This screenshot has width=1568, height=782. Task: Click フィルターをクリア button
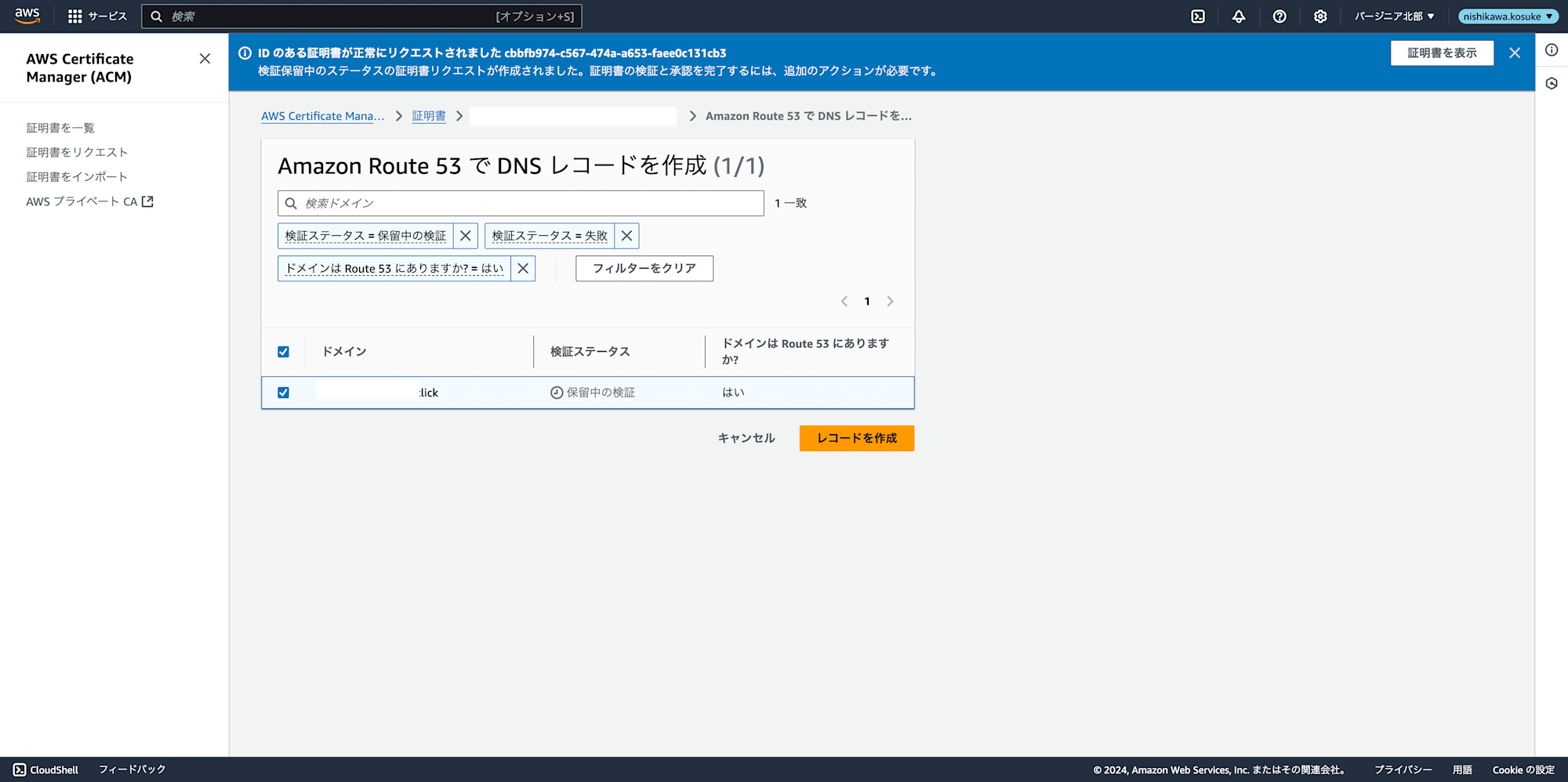click(644, 269)
